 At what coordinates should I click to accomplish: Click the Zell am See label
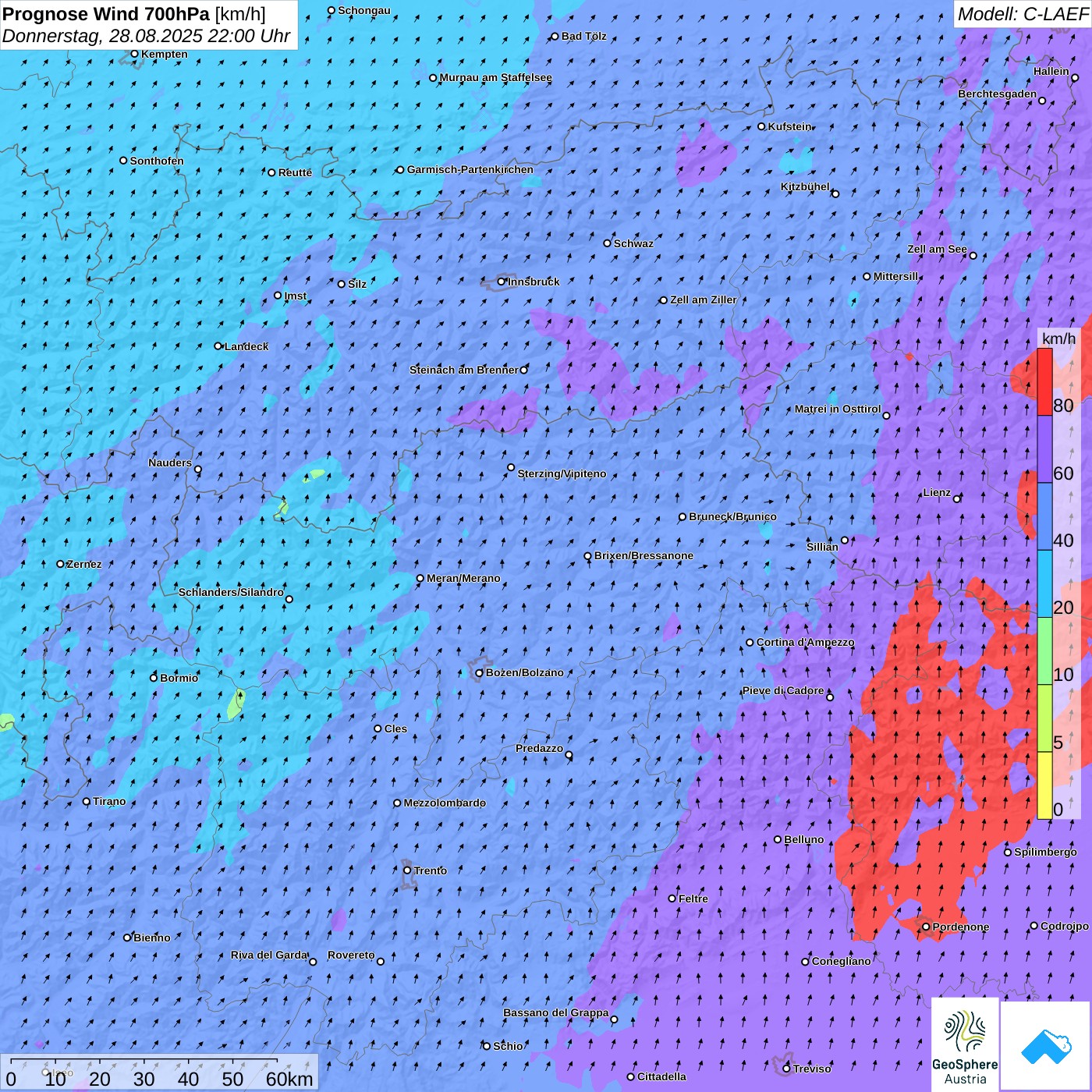(937, 249)
